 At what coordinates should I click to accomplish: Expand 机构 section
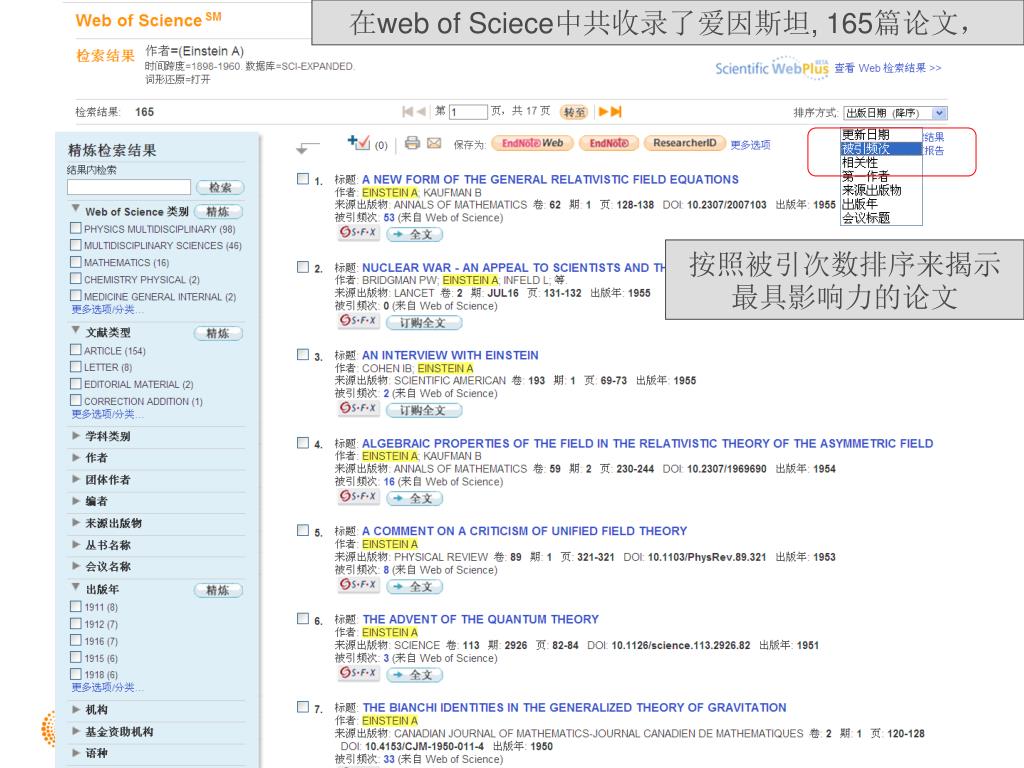[76, 709]
